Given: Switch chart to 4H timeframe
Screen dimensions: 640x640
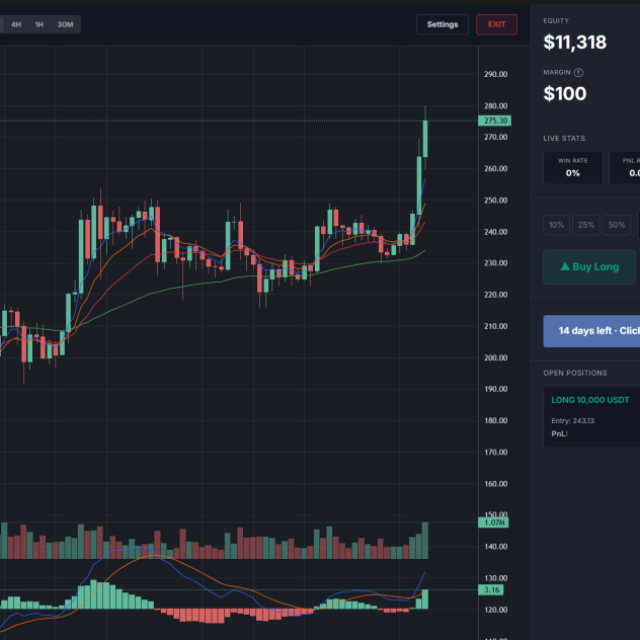Looking at the screenshot, I should click(x=16, y=24).
